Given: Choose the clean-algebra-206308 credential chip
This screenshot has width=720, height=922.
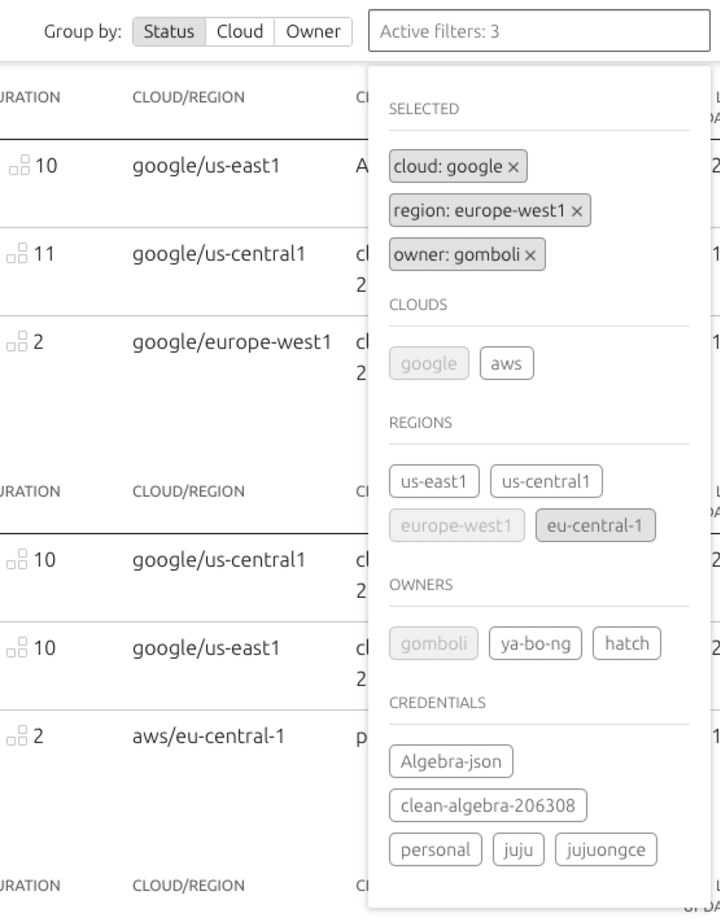Looking at the screenshot, I should [x=488, y=806].
